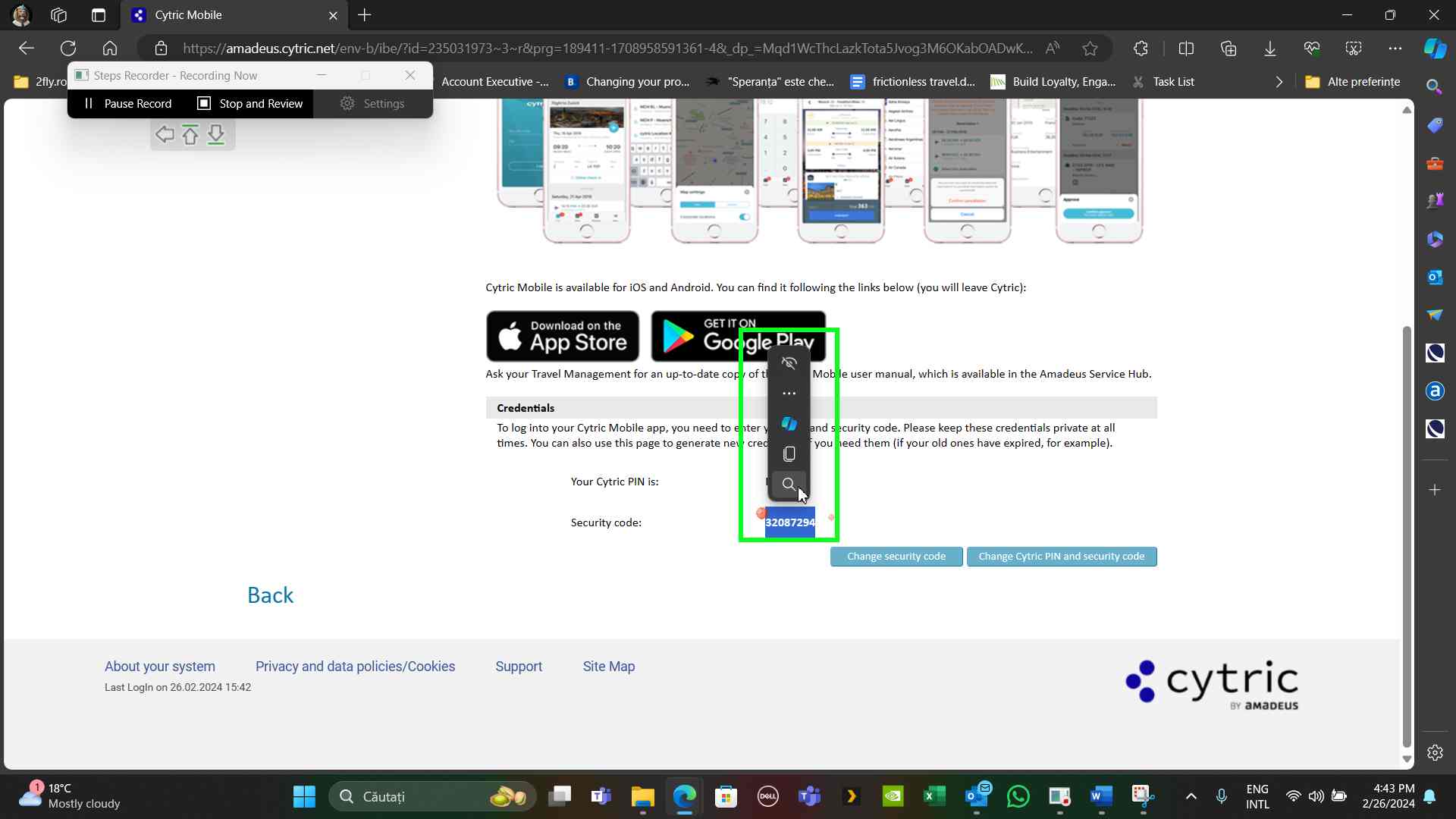Go back with the browser arrow
The height and width of the screenshot is (819, 1456).
[27, 49]
